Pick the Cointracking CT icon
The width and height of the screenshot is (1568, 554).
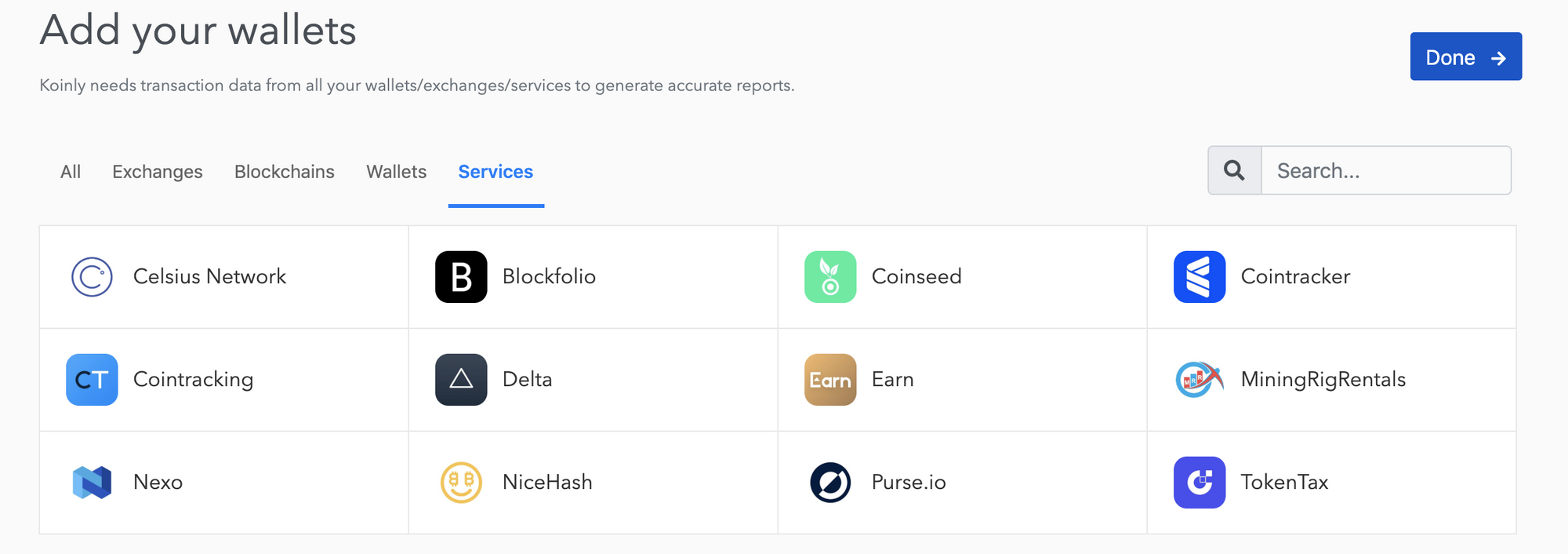[x=92, y=380]
